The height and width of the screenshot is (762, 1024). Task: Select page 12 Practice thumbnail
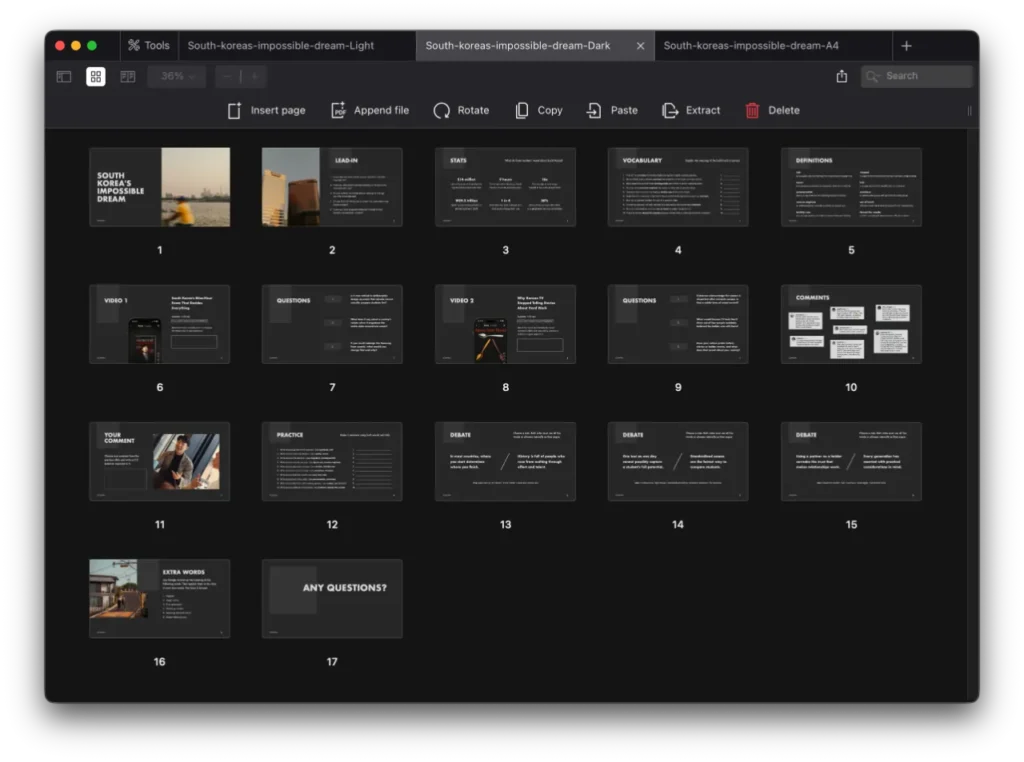332,462
